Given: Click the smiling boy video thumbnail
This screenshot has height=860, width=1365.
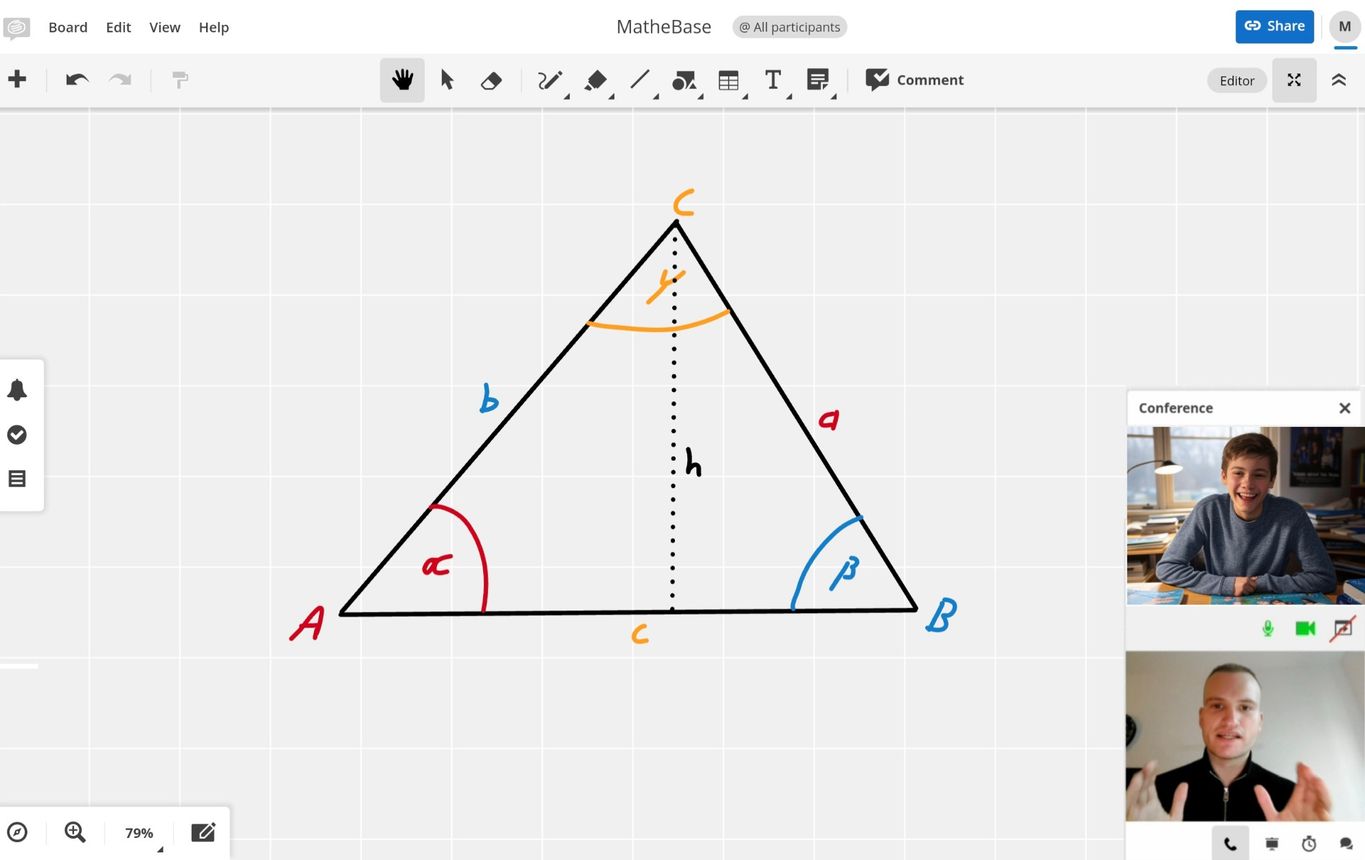Looking at the screenshot, I should [x=1246, y=516].
